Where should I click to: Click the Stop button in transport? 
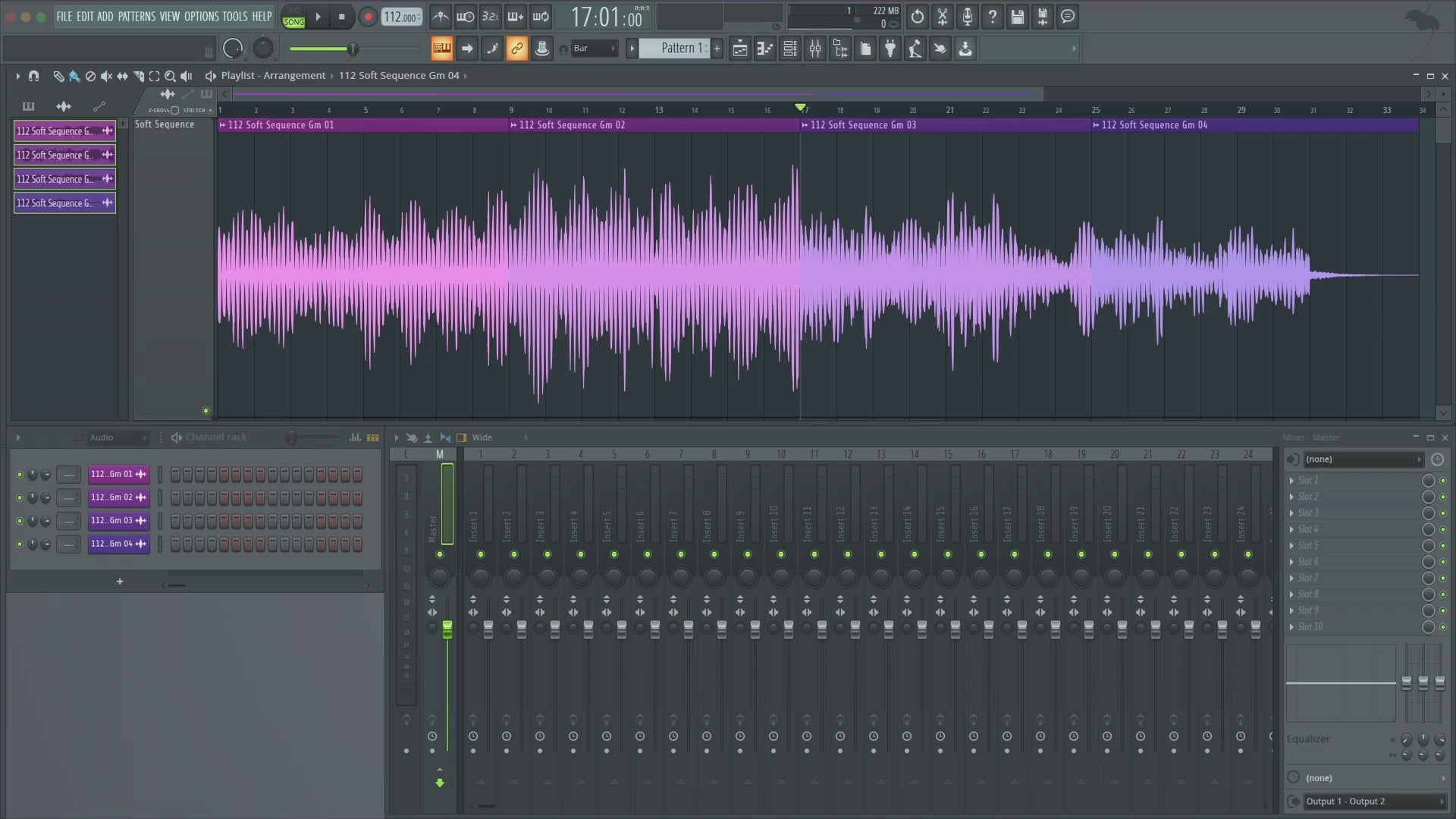(342, 17)
